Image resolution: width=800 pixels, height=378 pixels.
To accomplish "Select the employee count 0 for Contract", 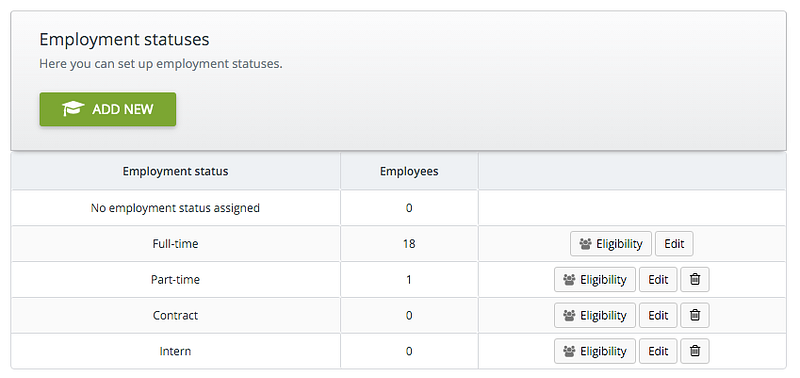I will (x=409, y=315).
